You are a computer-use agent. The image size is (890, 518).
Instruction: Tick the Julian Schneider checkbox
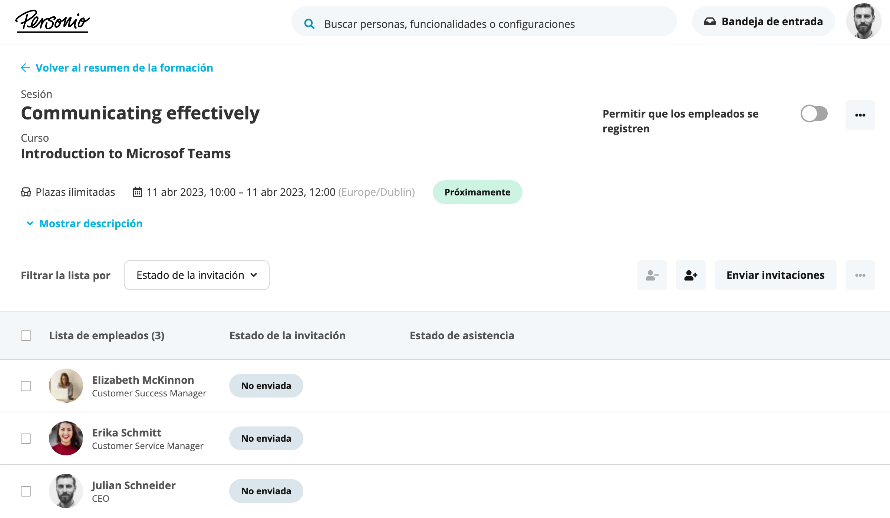tap(26, 491)
